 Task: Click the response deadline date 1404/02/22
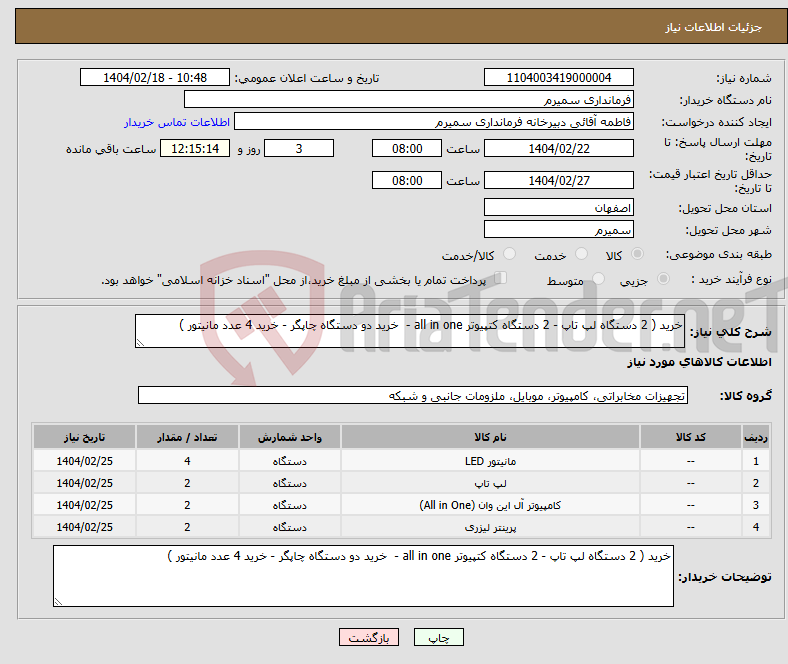[558, 148]
